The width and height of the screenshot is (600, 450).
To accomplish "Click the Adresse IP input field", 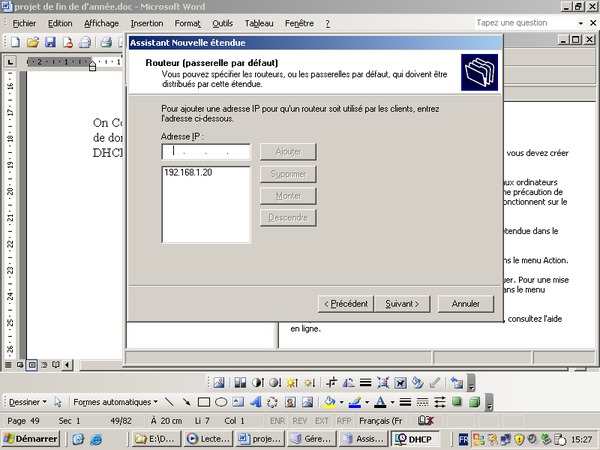I will click(206, 152).
